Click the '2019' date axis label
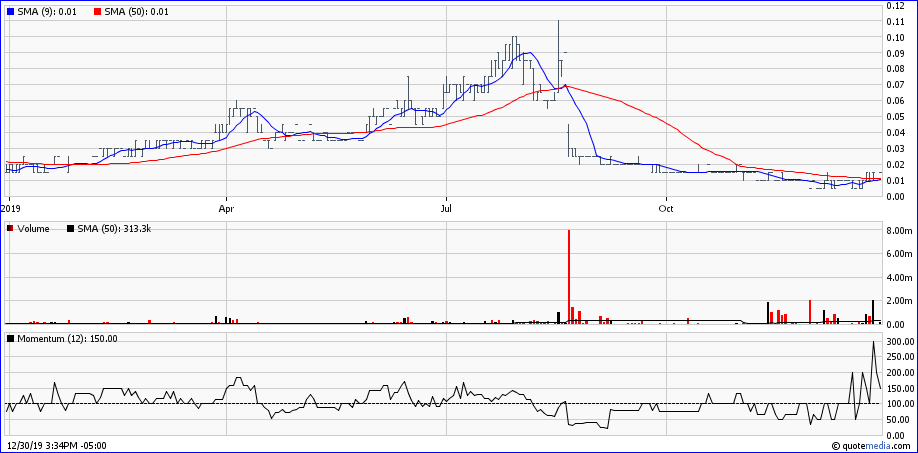Screen dimensions: 918x453 pyautogui.click(x=12, y=209)
